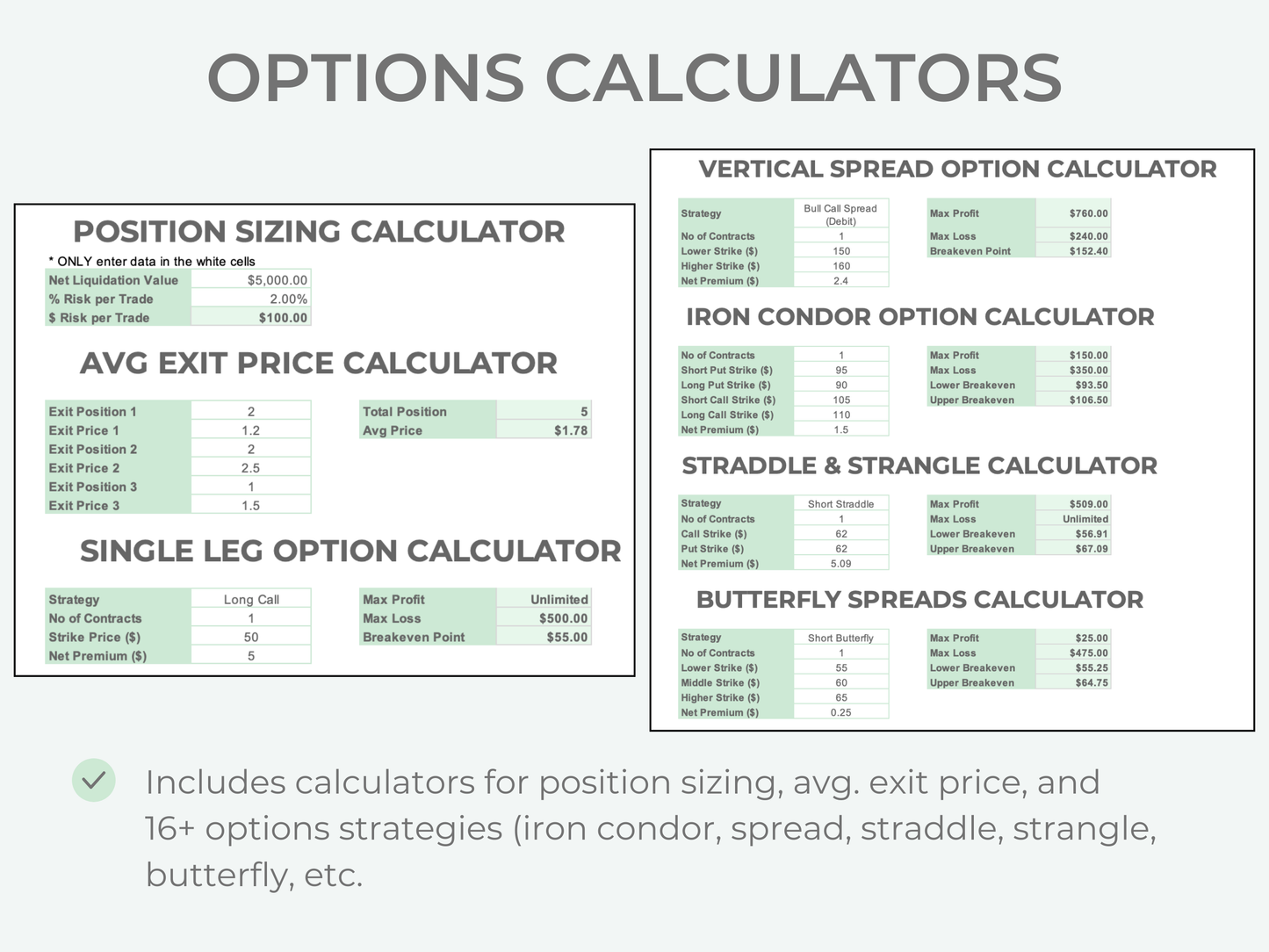Select the vertical spread Higher Strike cell 160

840,266
